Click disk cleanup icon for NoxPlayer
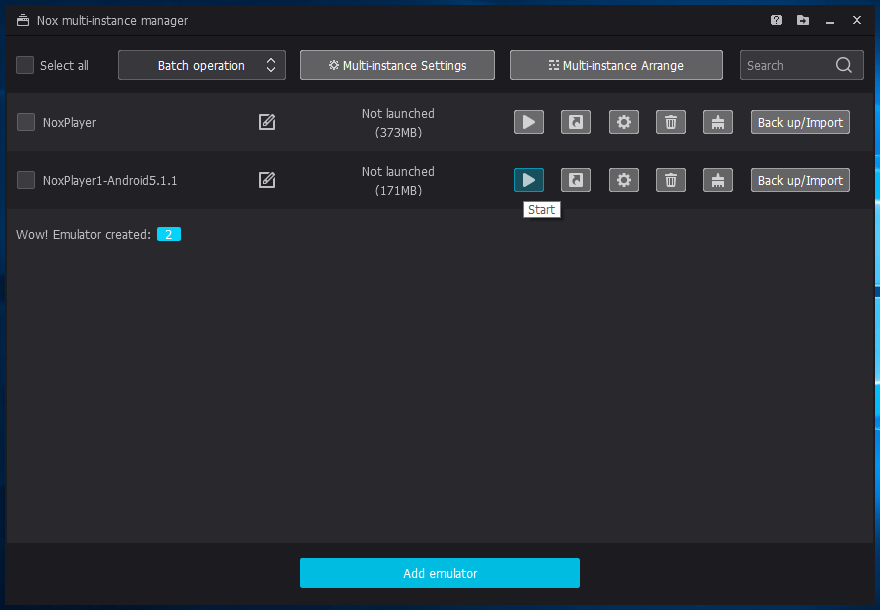The height and width of the screenshot is (610, 880). (718, 122)
